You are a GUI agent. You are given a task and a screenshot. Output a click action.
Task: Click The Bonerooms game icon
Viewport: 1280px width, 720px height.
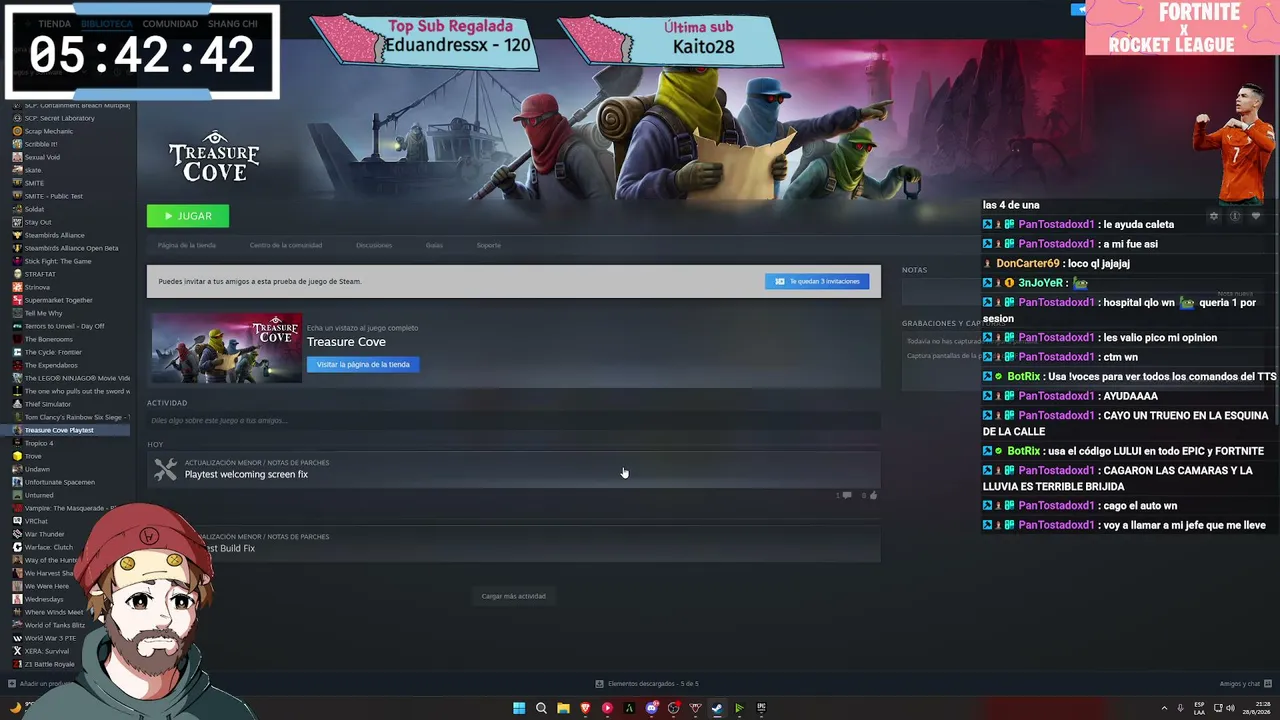(17, 339)
